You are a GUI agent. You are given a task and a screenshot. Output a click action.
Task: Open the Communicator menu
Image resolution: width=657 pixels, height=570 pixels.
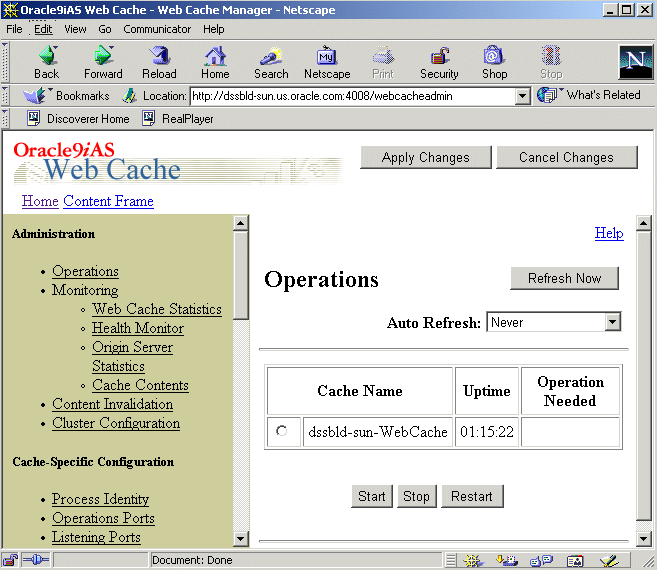tap(157, 29)
